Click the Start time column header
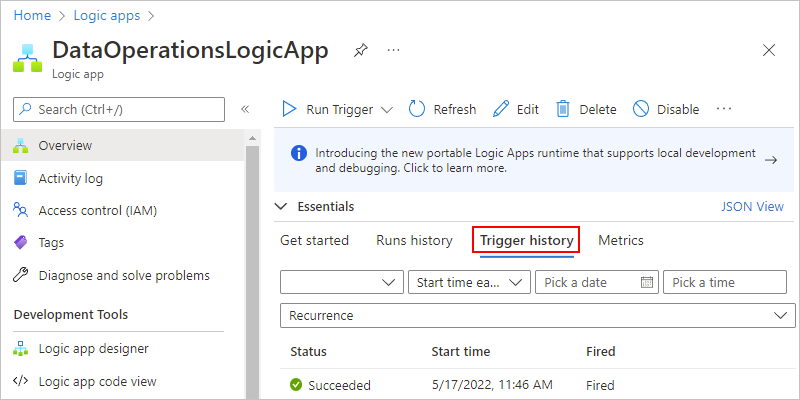This screenshot has width=800, height=400. (461, 352)
